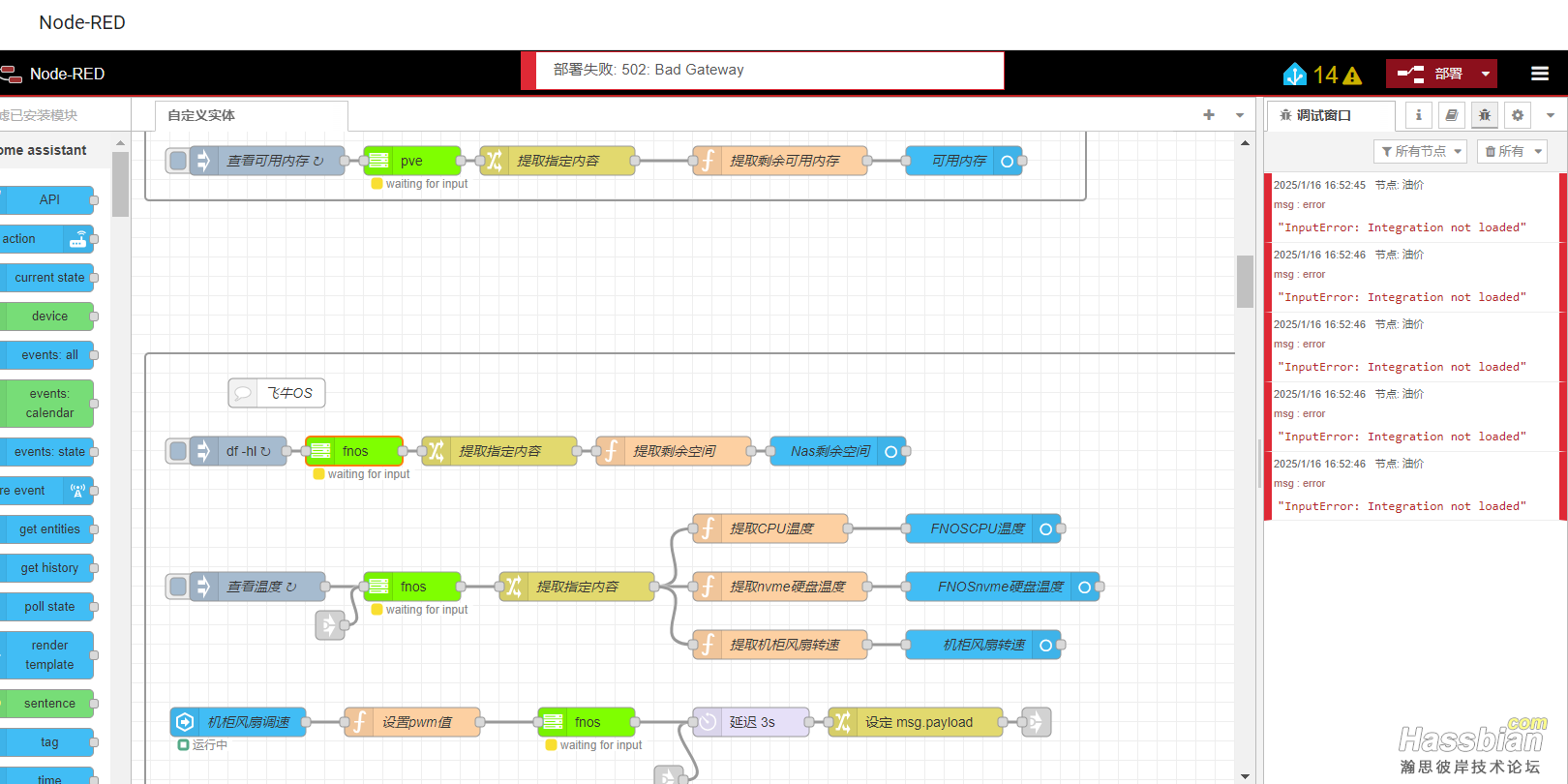
Task: Open the deploy options dropdown arrow
Action: pyautogui.click(x=1486, y=74)
